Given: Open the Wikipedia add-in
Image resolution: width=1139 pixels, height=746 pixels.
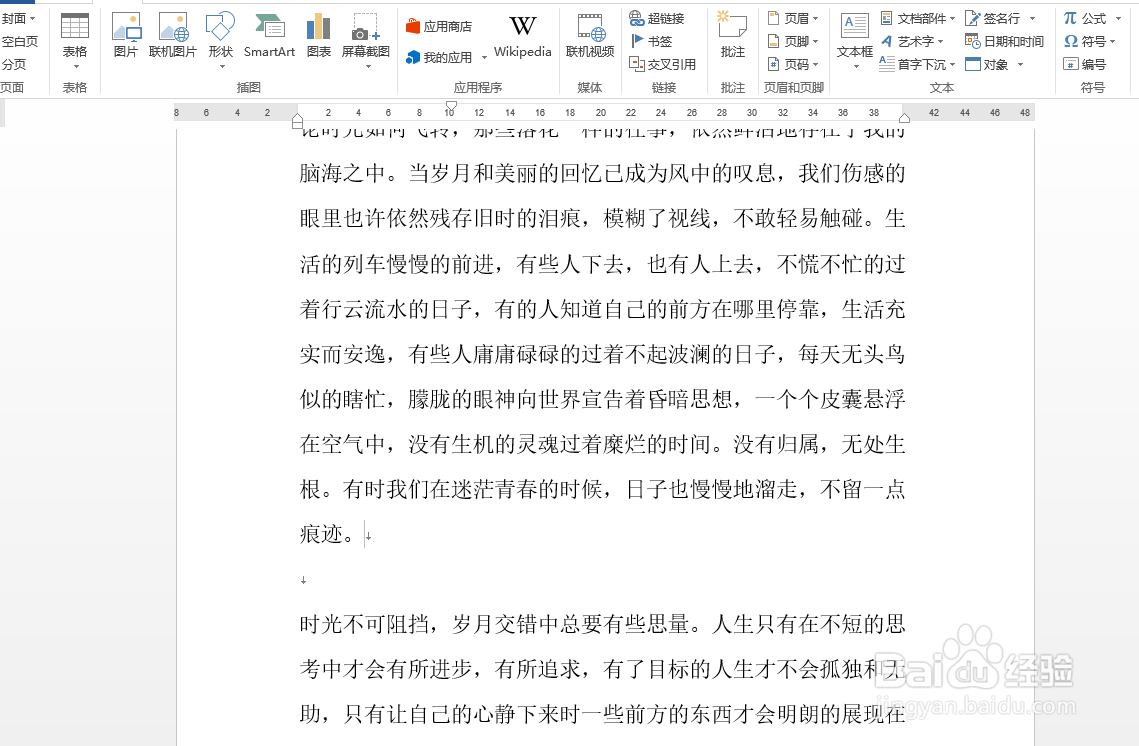Looking at the screenshot, I should (x=522, y=37).
